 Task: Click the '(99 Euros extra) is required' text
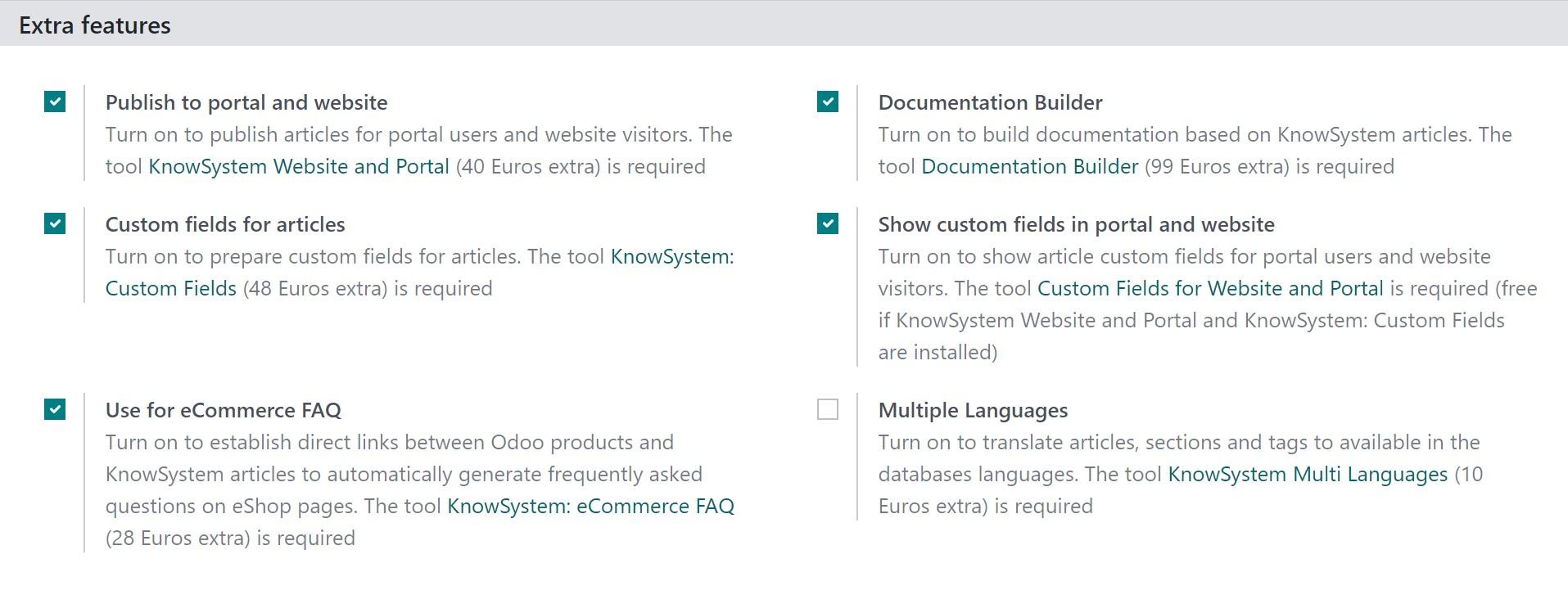[1269, 166]
